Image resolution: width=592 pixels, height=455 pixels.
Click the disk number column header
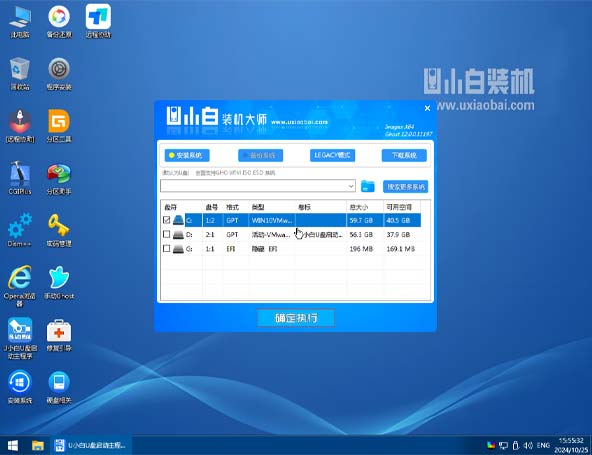point(213,207)
